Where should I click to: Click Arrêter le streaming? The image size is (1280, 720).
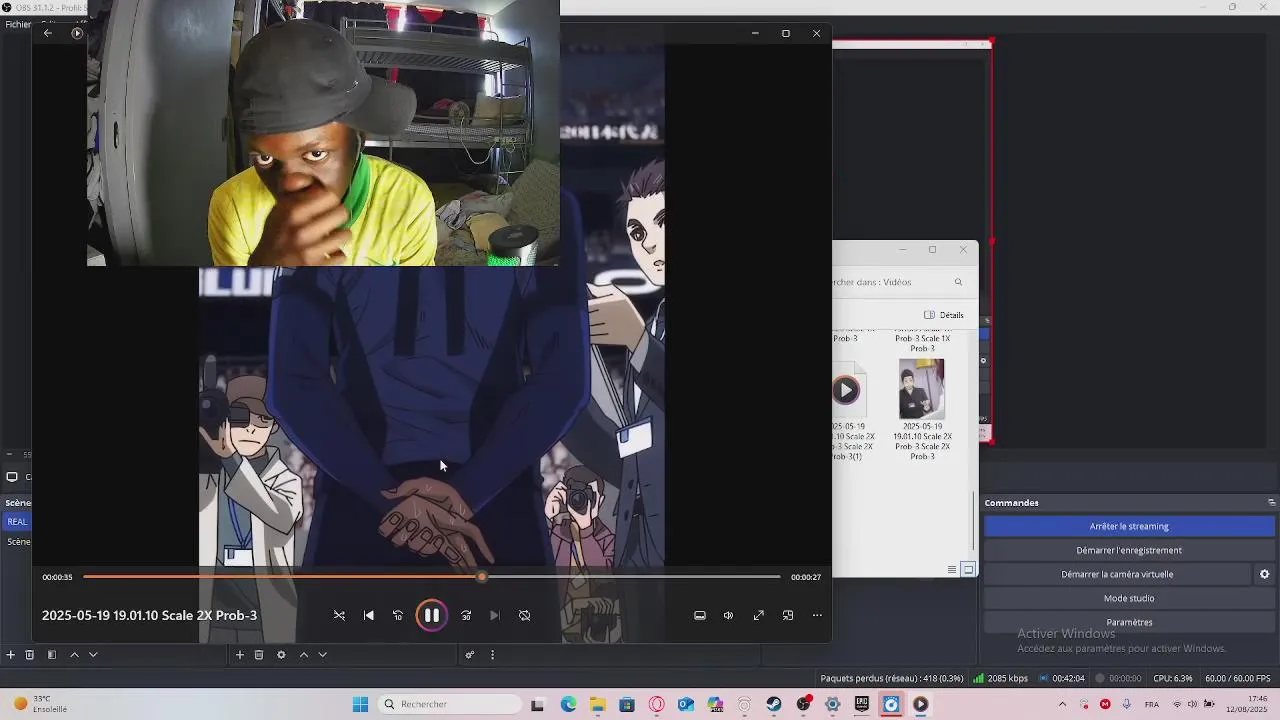(x=1129, y=526)
